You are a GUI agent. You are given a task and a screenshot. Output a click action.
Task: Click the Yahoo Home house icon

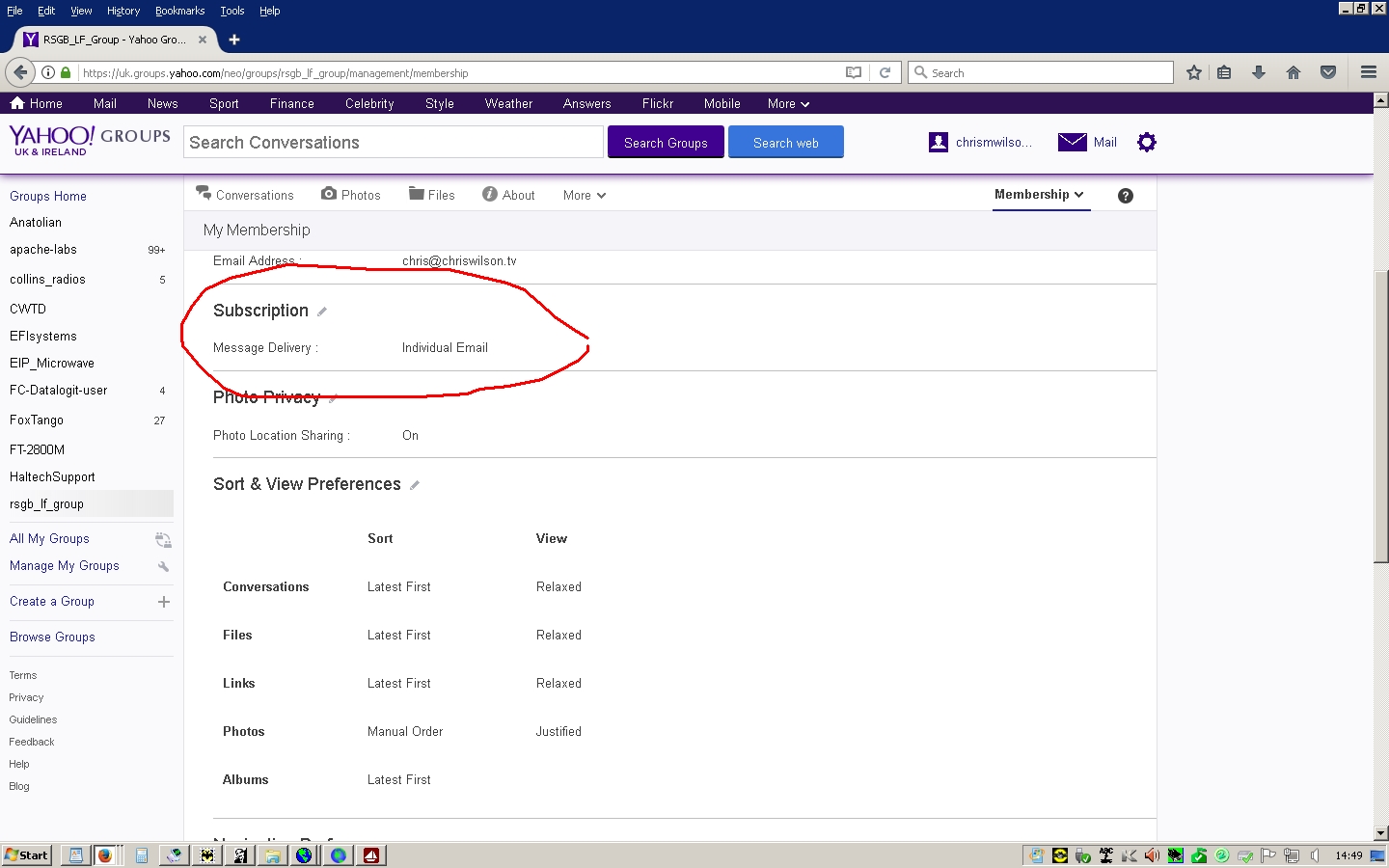[16, 103]
